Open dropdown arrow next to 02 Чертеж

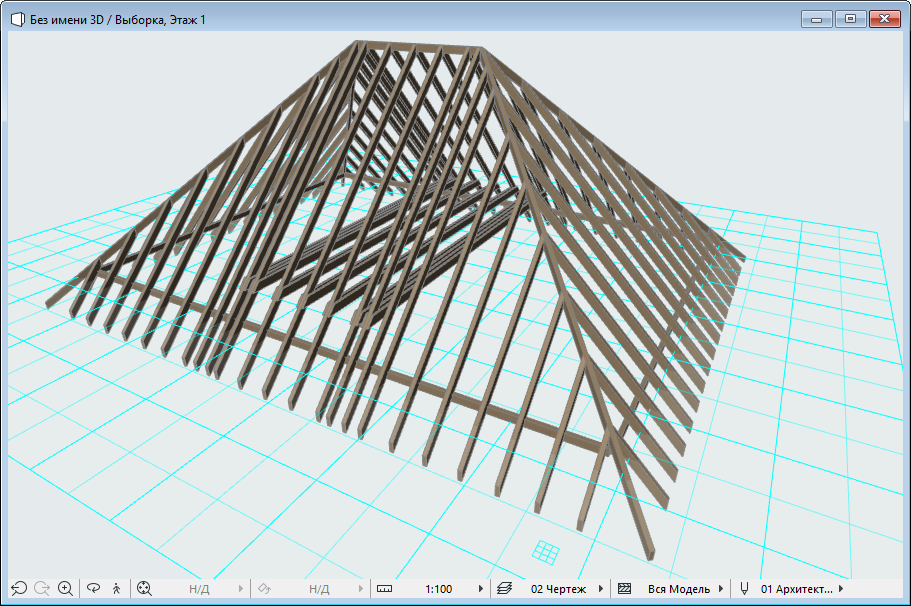click(601, 589)
